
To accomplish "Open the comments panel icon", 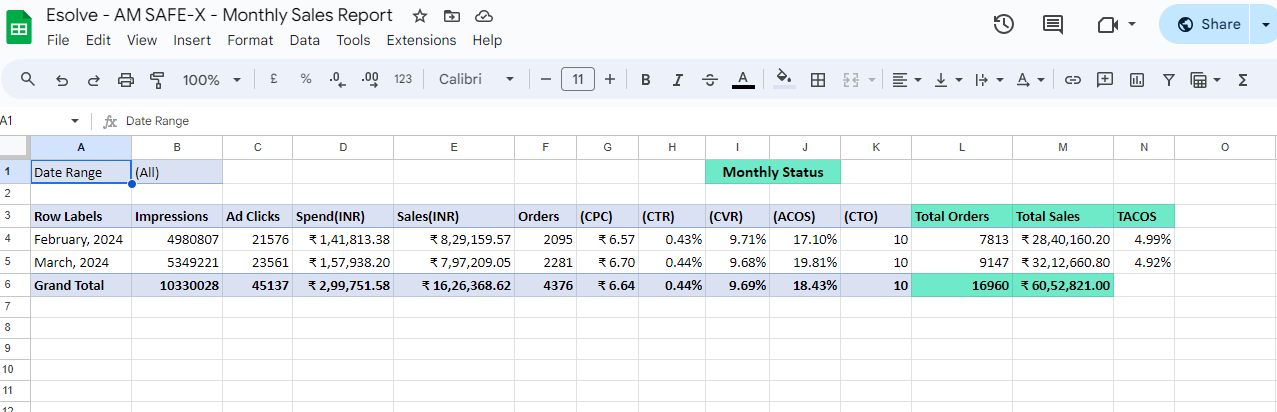I will [x=1053, y=24].
